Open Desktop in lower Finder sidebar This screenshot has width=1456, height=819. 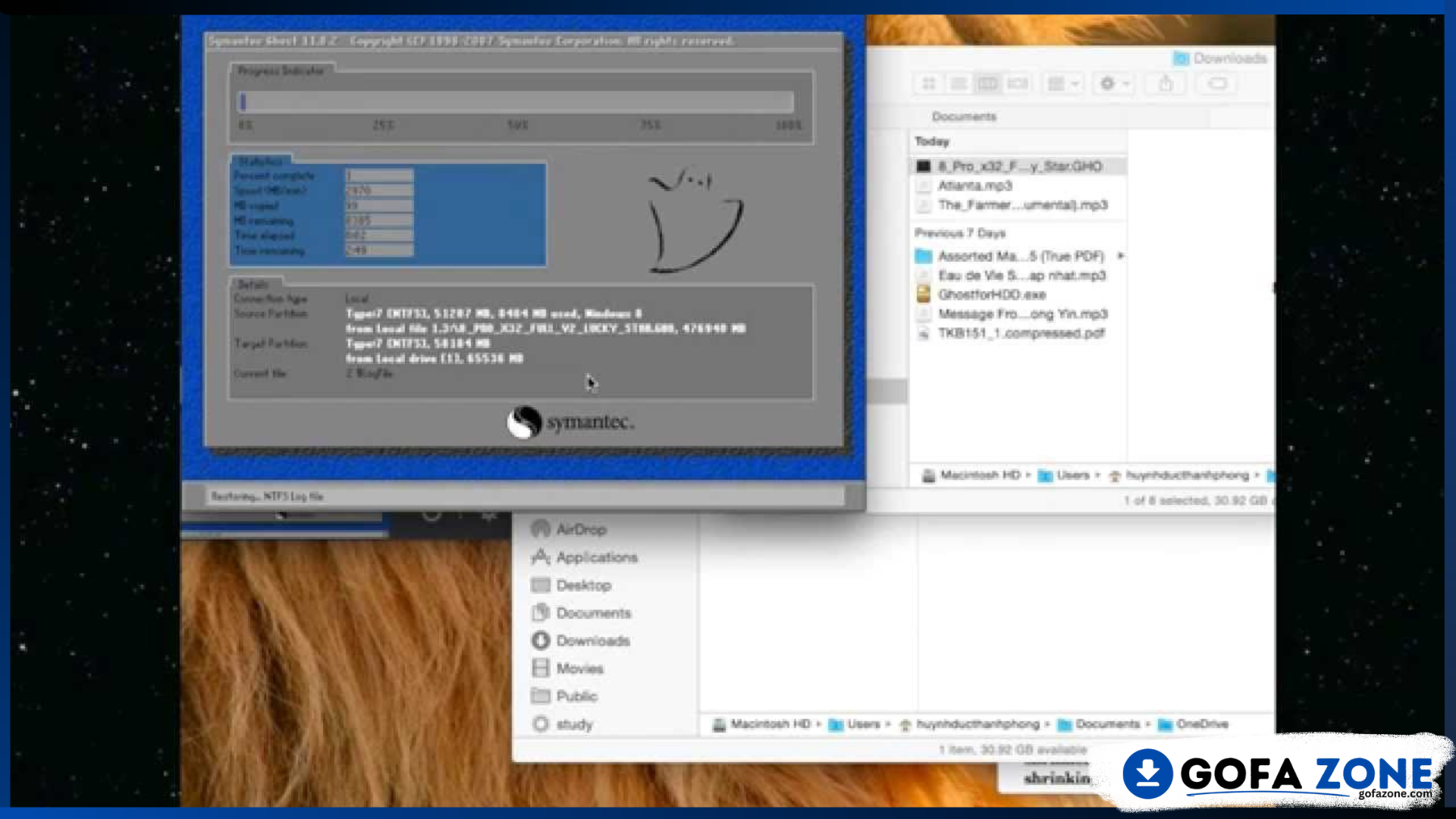tap(572, 585)
